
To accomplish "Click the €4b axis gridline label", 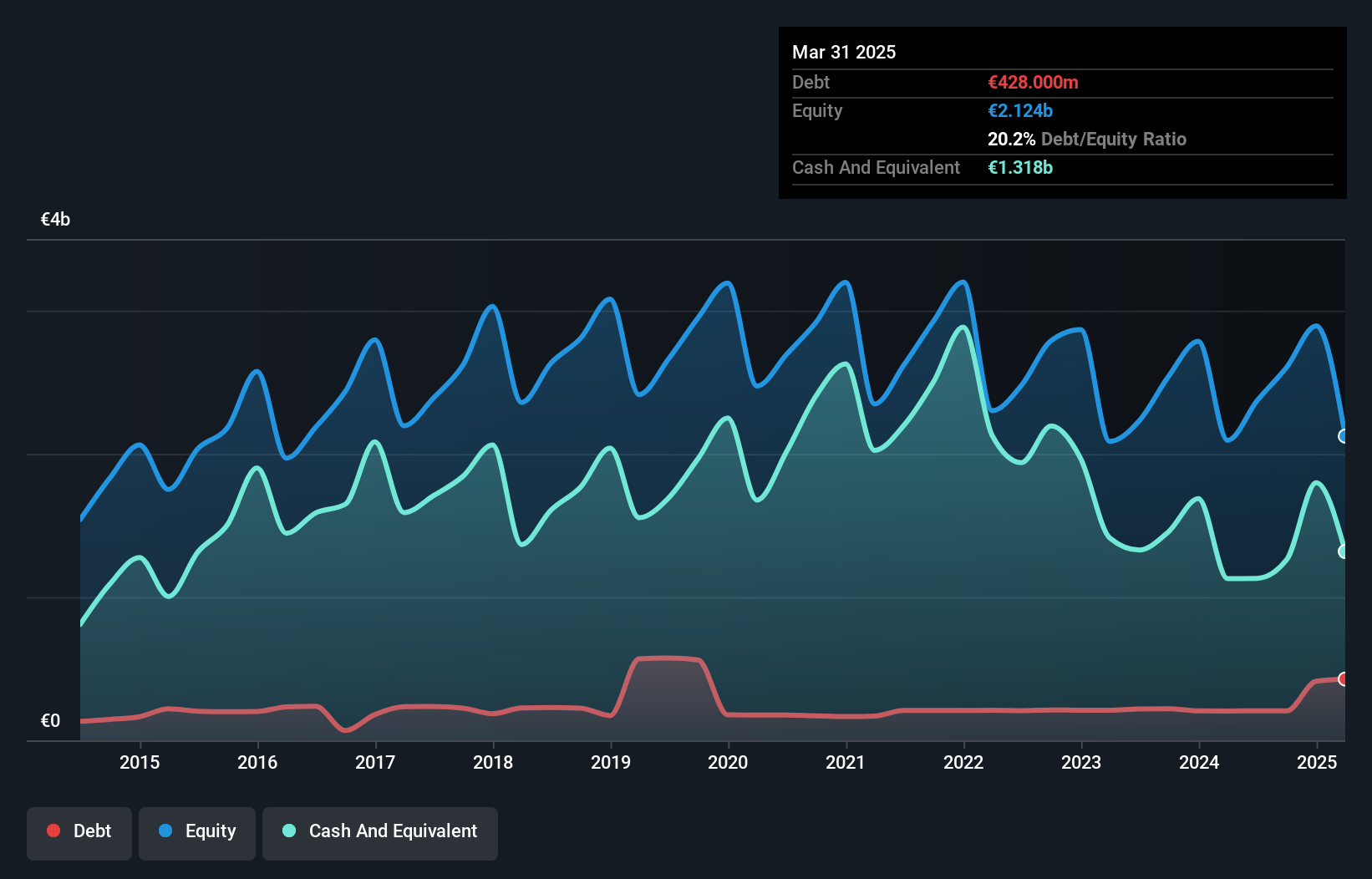I will (x=55, y=218).
